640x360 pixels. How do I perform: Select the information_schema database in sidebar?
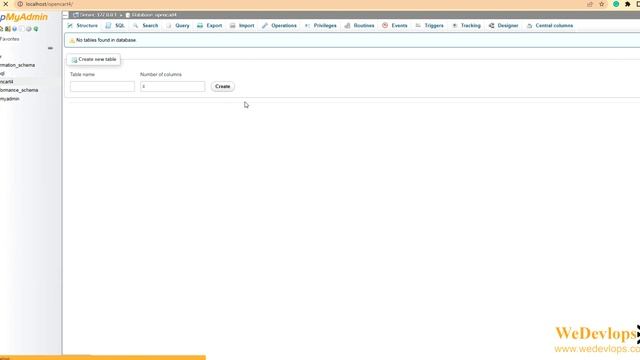17,65
